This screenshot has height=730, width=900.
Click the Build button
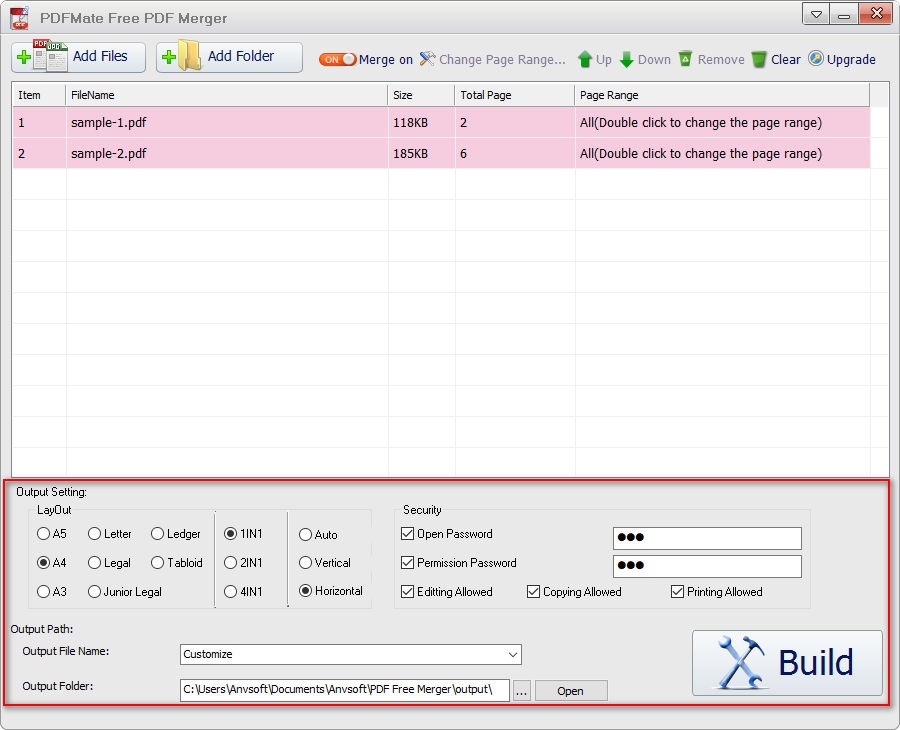coord(787,663)
